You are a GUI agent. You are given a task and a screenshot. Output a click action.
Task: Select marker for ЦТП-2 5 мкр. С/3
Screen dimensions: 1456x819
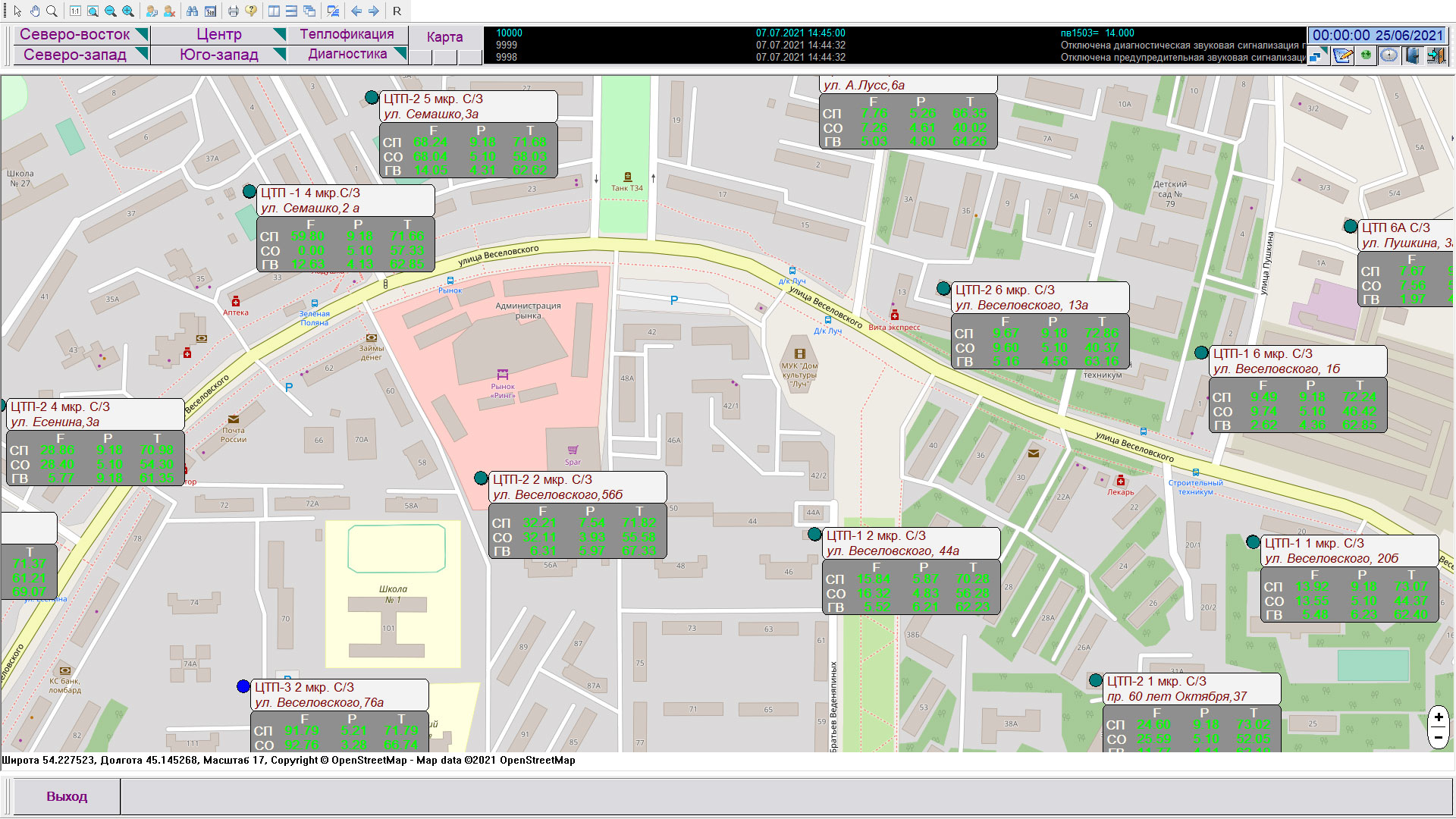click(x=372, y=98)
